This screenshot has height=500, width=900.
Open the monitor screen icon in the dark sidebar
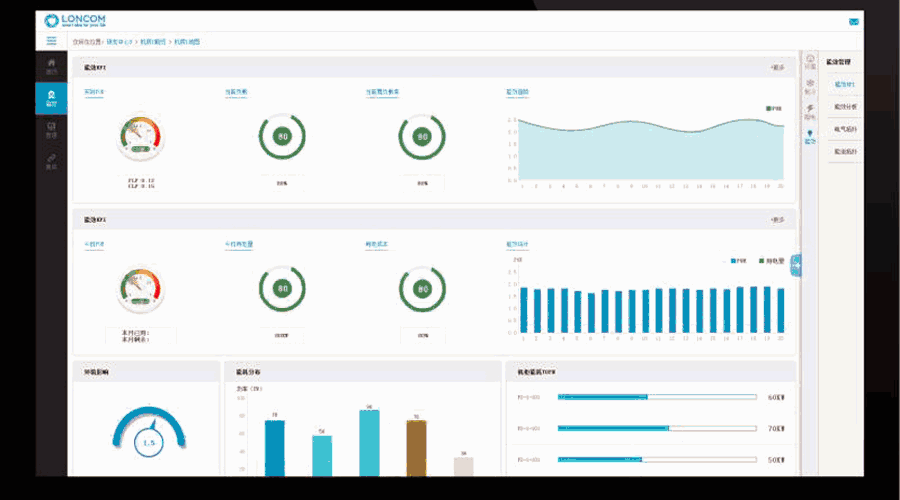[51, 130]
